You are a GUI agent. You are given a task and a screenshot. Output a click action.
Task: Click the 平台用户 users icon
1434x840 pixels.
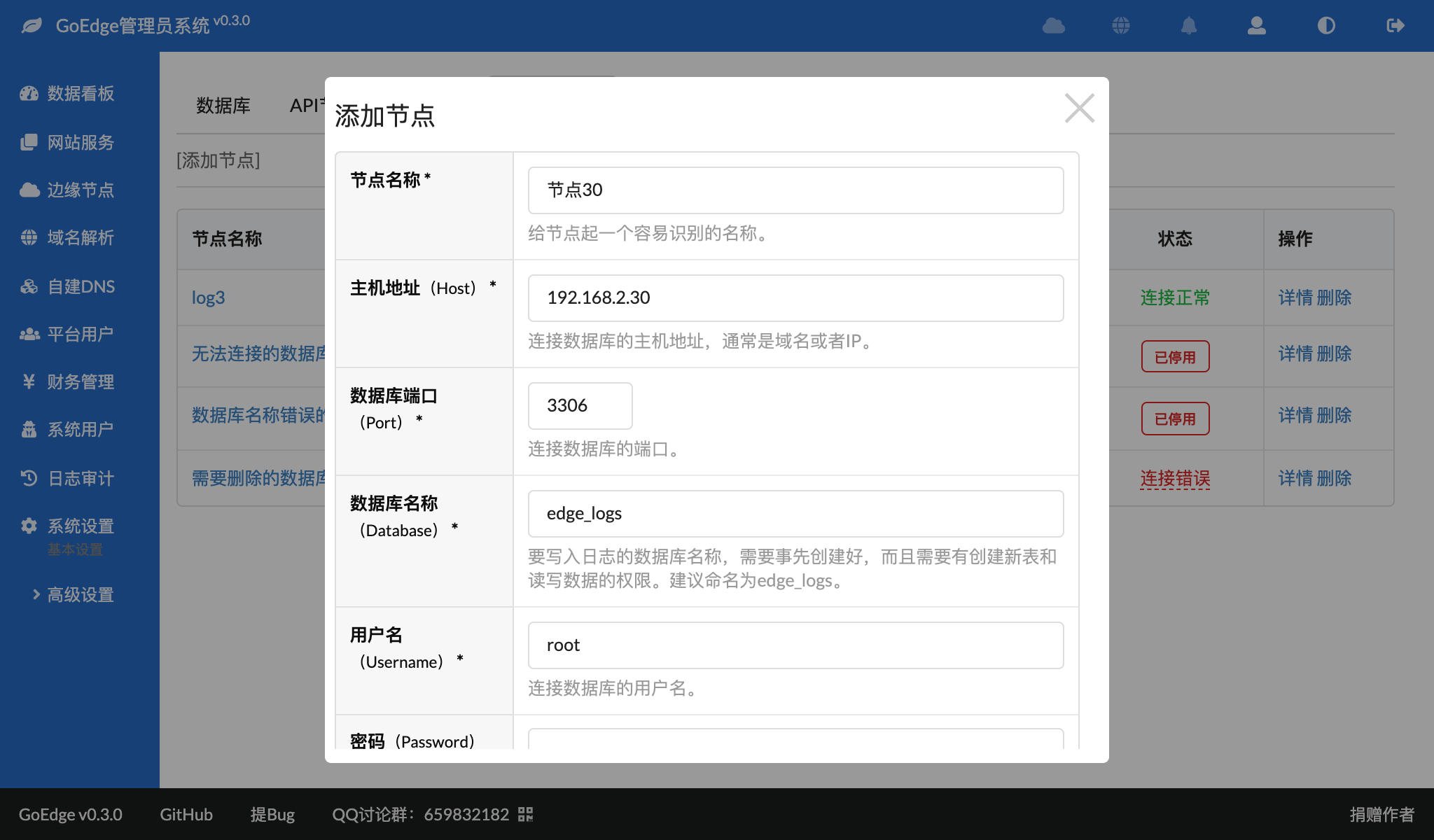(29, 334)
